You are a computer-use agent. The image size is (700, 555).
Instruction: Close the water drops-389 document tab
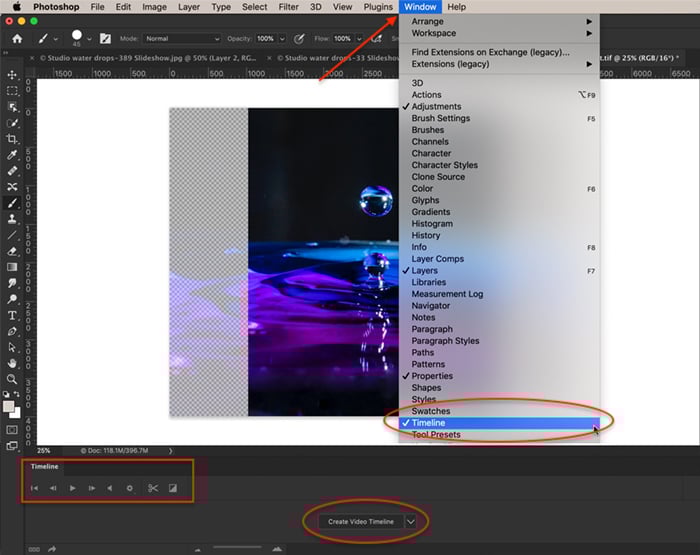click(32, 58)
